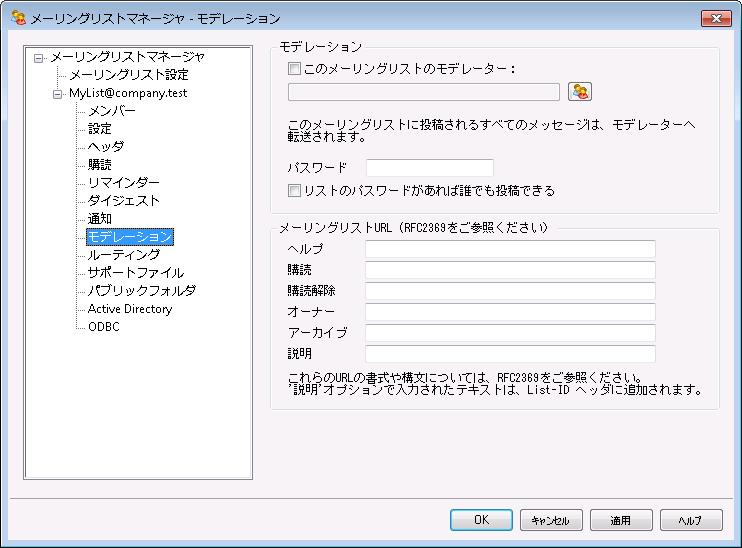Open the ODBC tree item
Viewport: 742px width, 548px height.
point(103,327)
